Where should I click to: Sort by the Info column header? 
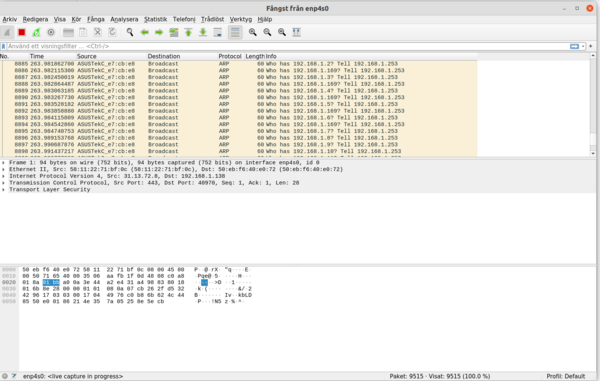click(x=371, y=56)
